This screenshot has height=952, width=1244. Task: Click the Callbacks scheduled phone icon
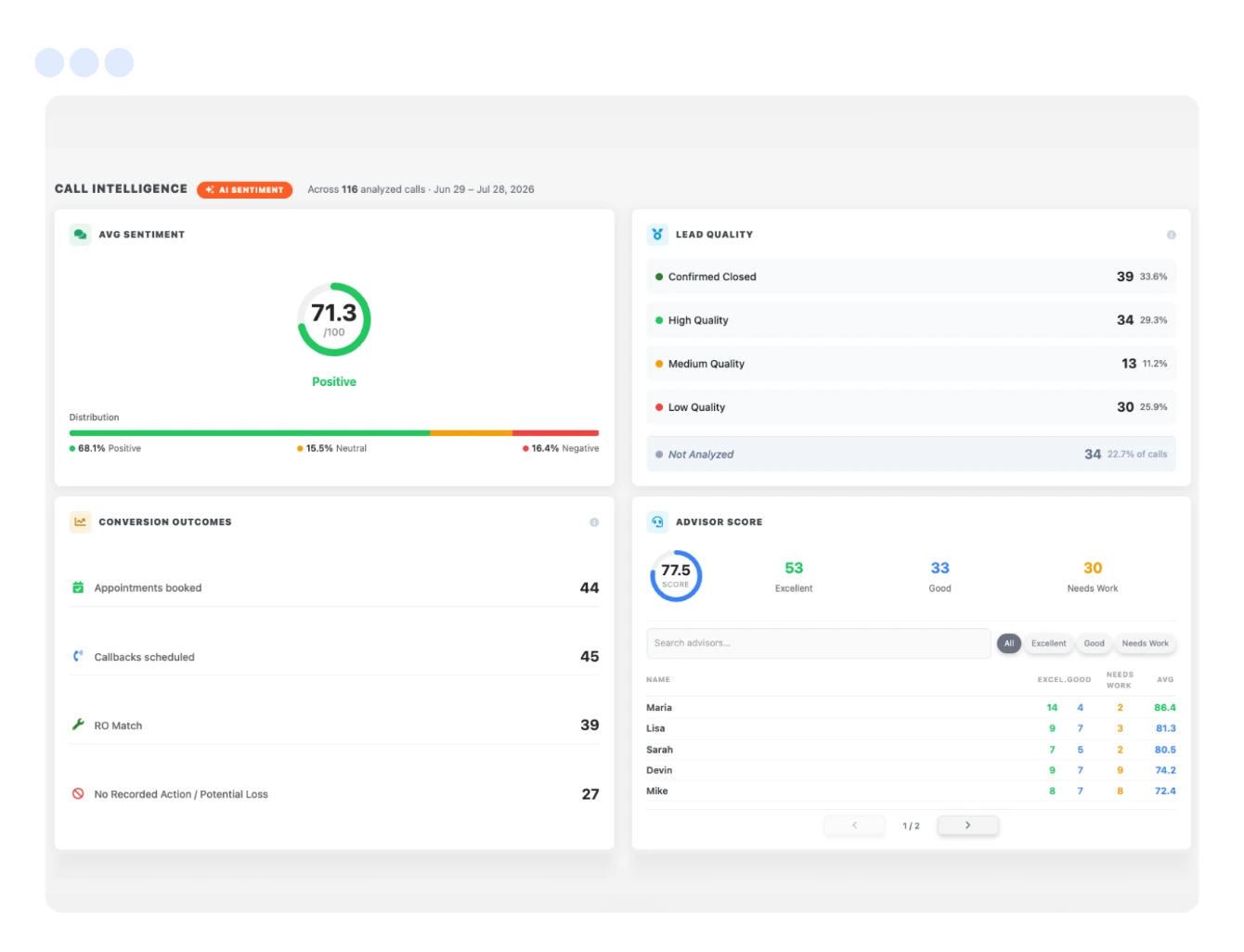(x=78, y=656)
